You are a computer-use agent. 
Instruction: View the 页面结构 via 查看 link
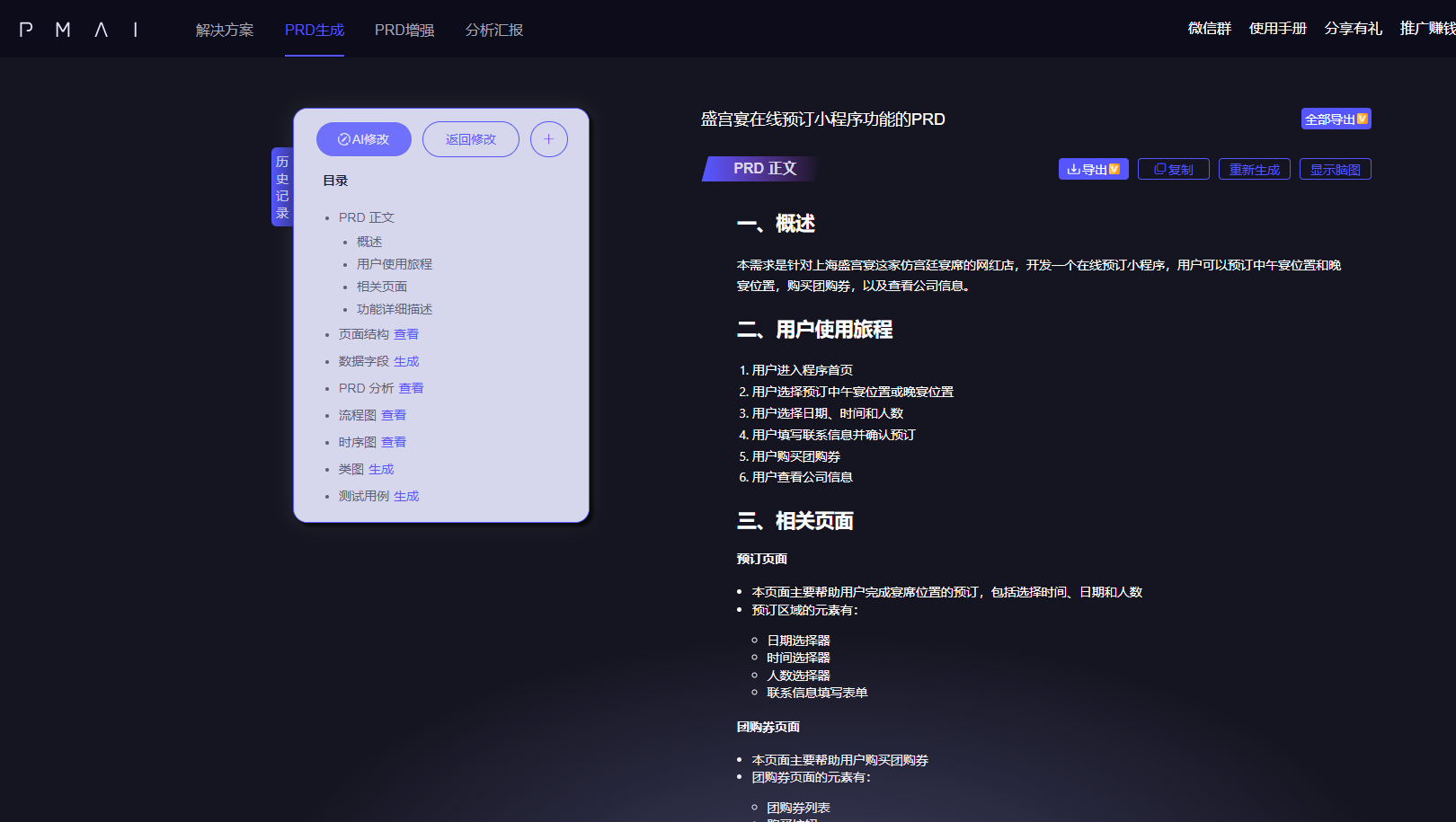point(406,334)
